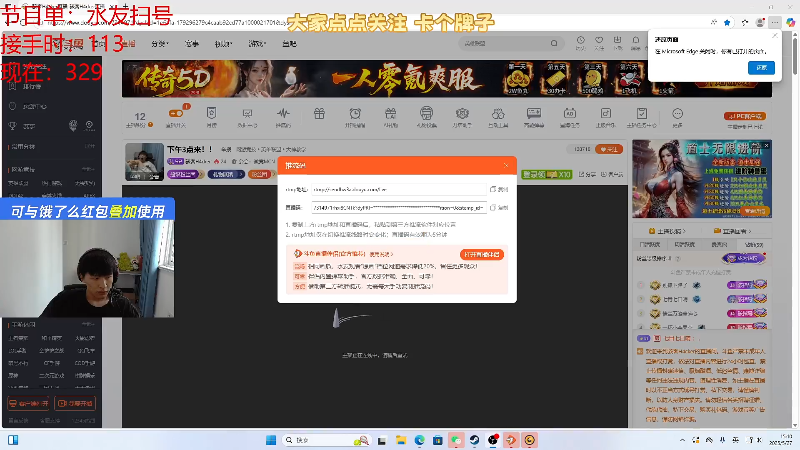
Task: Click the bottom-left orange outlined button in sidebar
Action: tap(29, 403)
